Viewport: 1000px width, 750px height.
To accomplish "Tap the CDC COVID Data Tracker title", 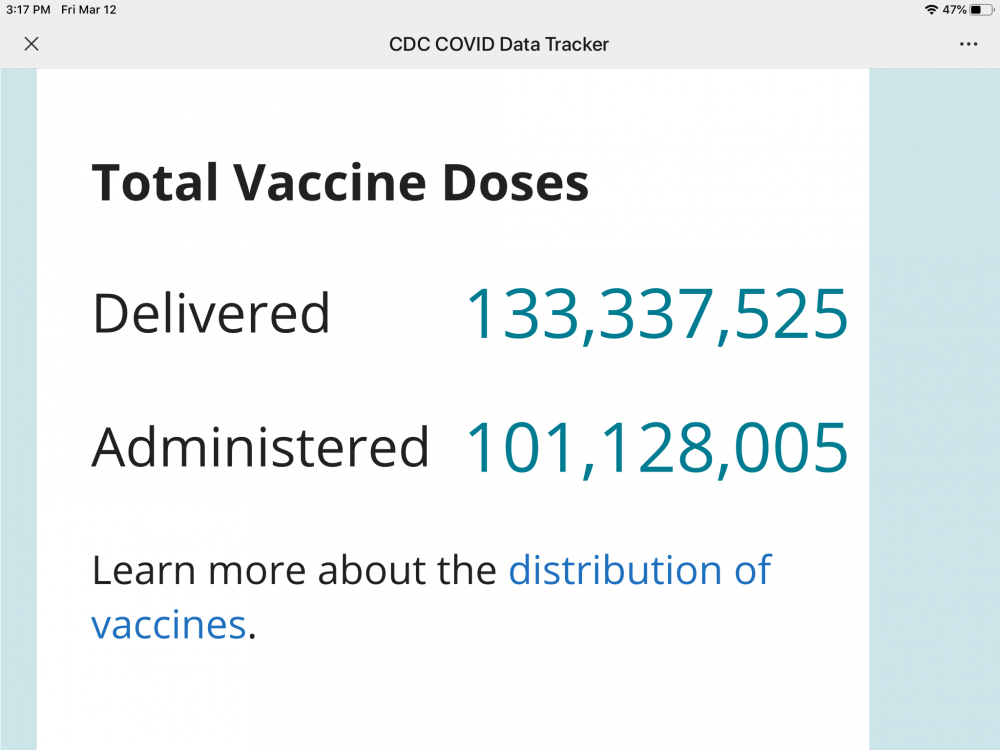I will pos(499,44).
